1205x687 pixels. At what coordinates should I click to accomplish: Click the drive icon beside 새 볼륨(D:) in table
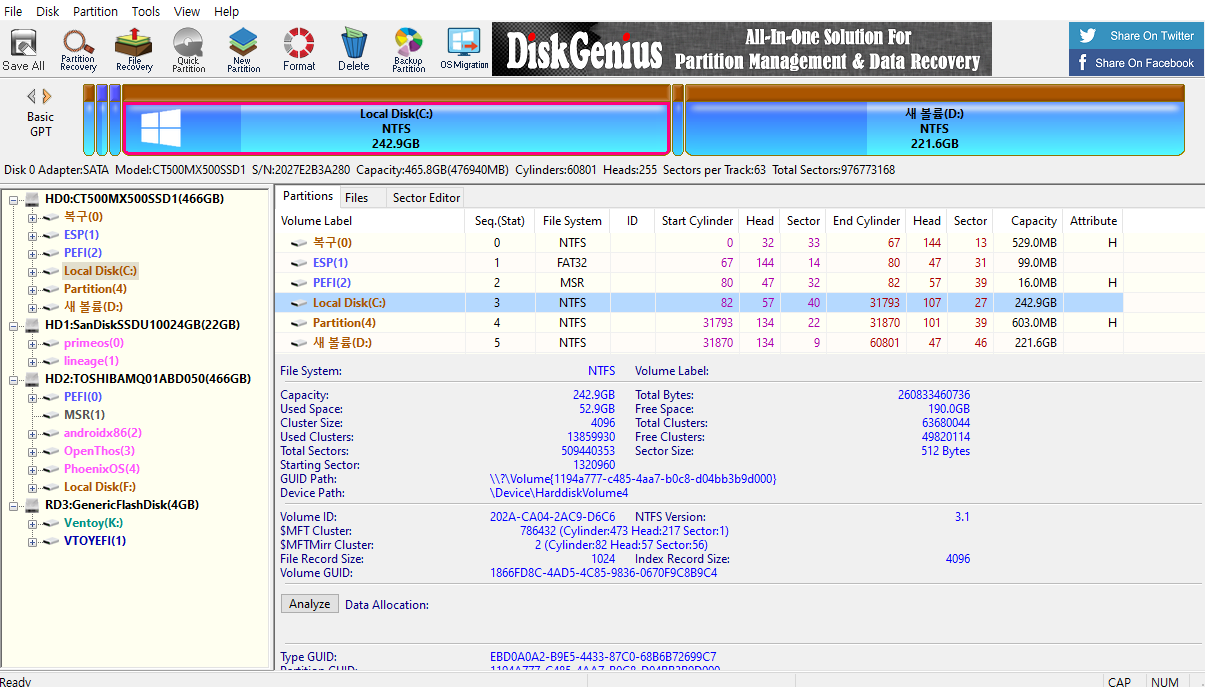298,343
